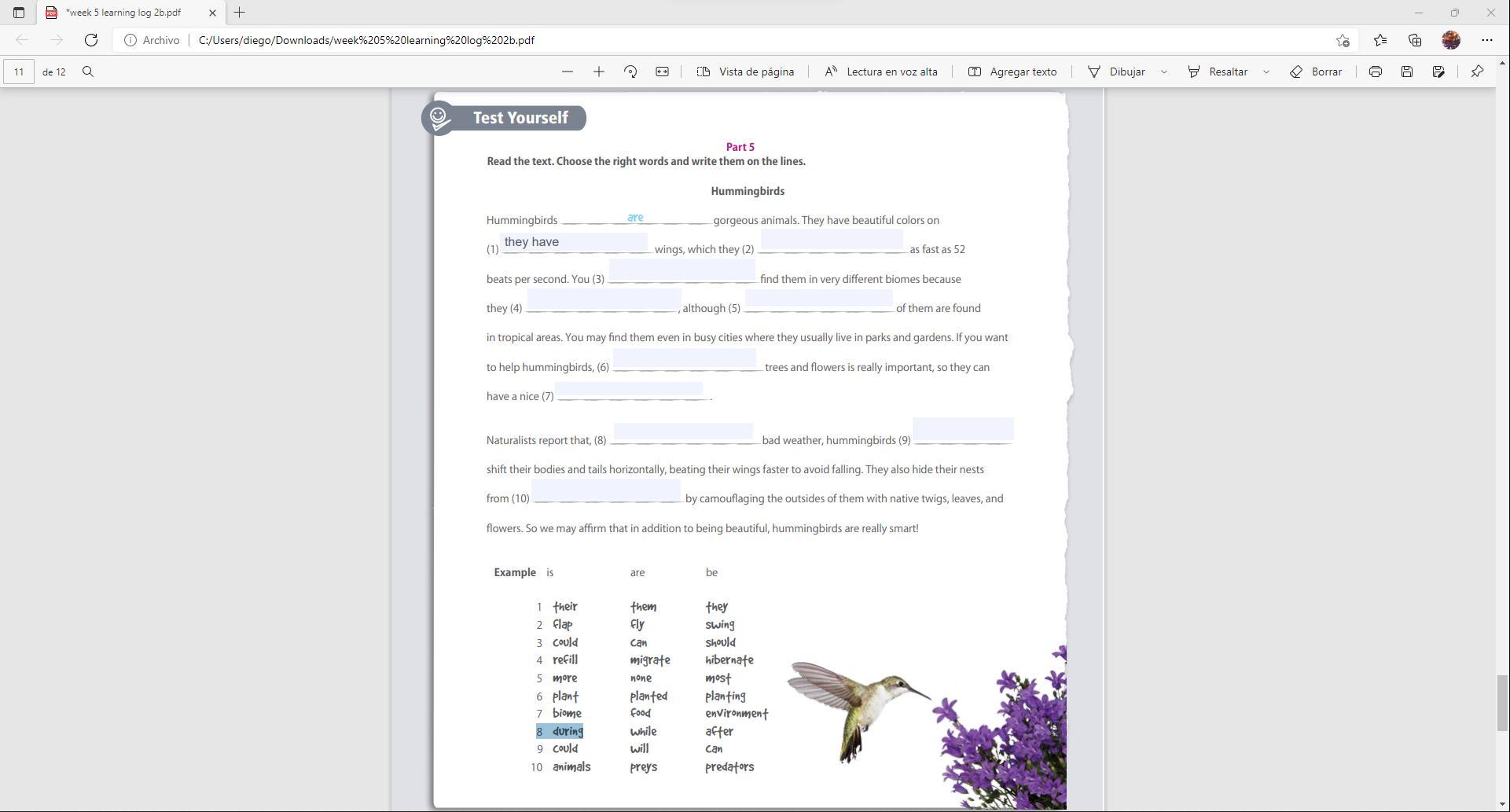This screenshot has width=1510, height=812.
Task: Click the word 'flap' in row 2
Action: click(x=563, y=625)
